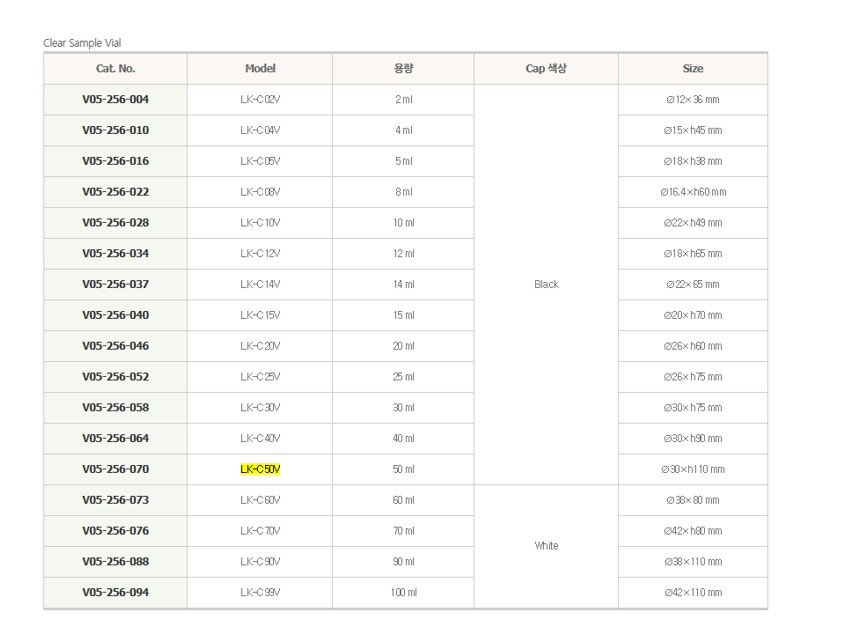Click the highlighted model LK-C50V
This screenshot has height=639, width=860.
click(260, 469)
